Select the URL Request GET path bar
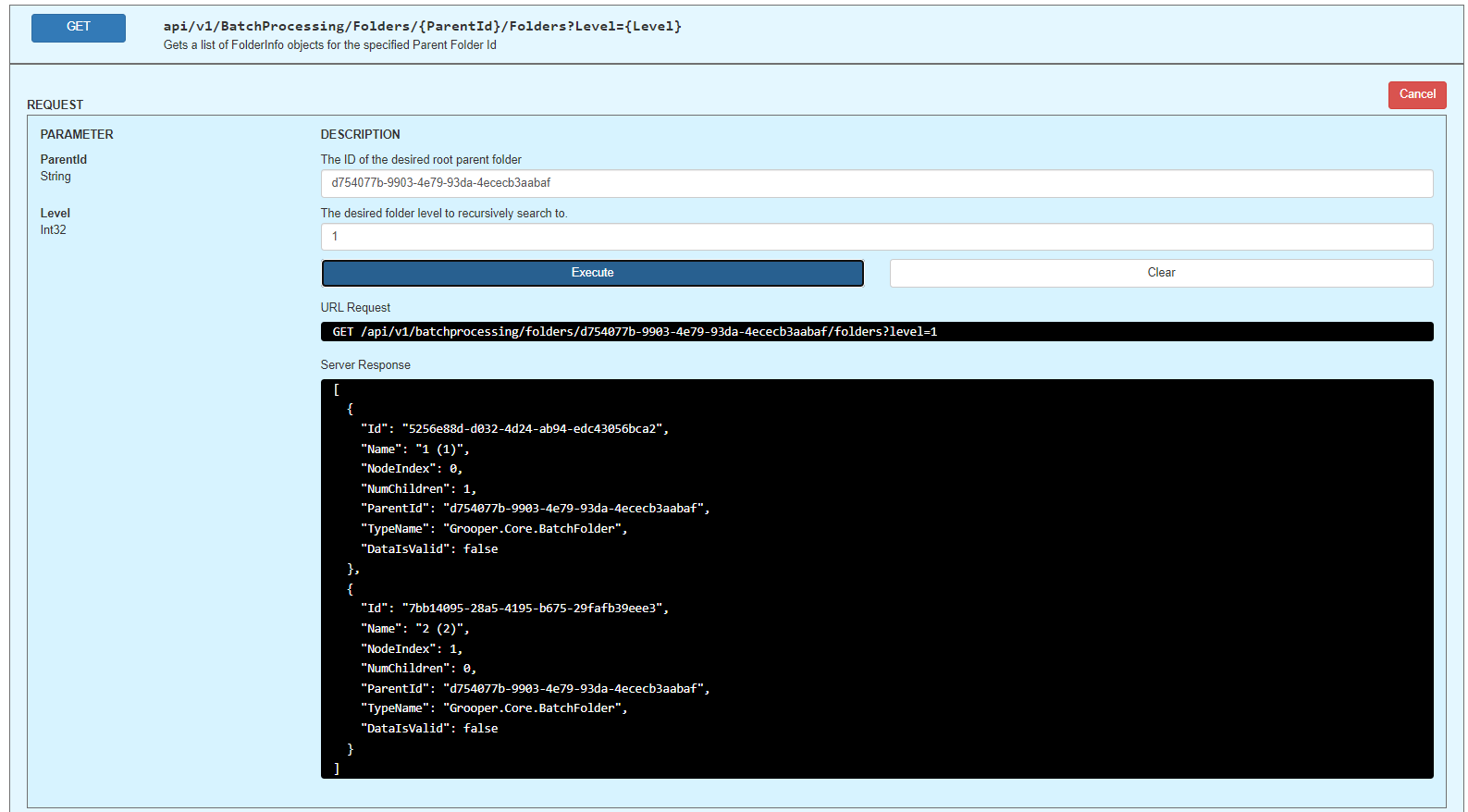 (x=876, y=332)
